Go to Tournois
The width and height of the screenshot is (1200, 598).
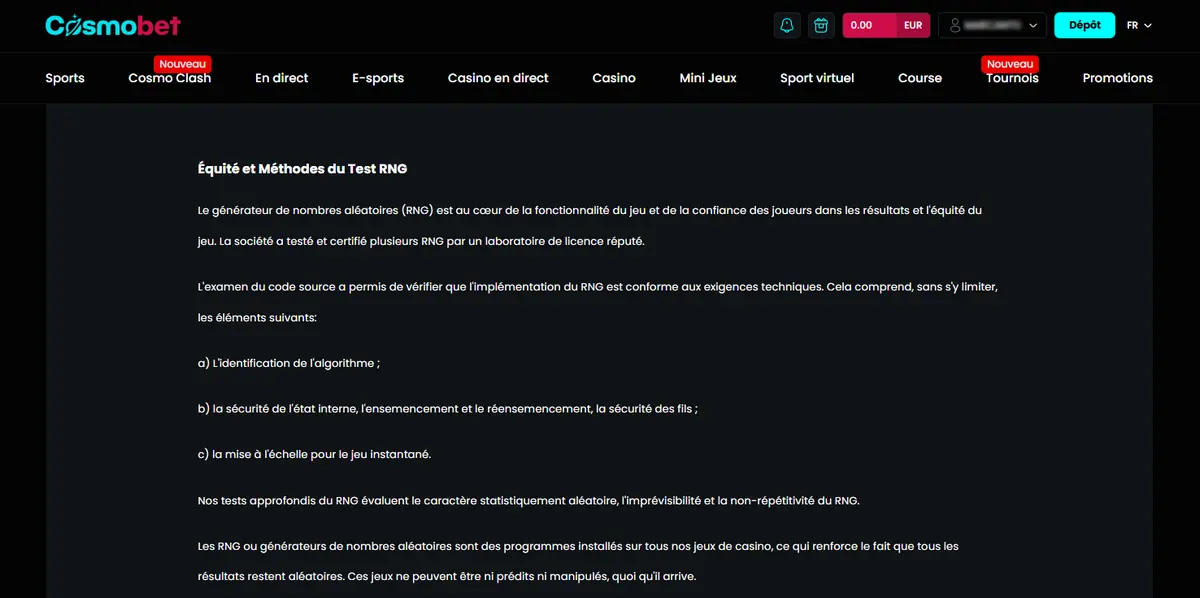(x=1012, y=78)
